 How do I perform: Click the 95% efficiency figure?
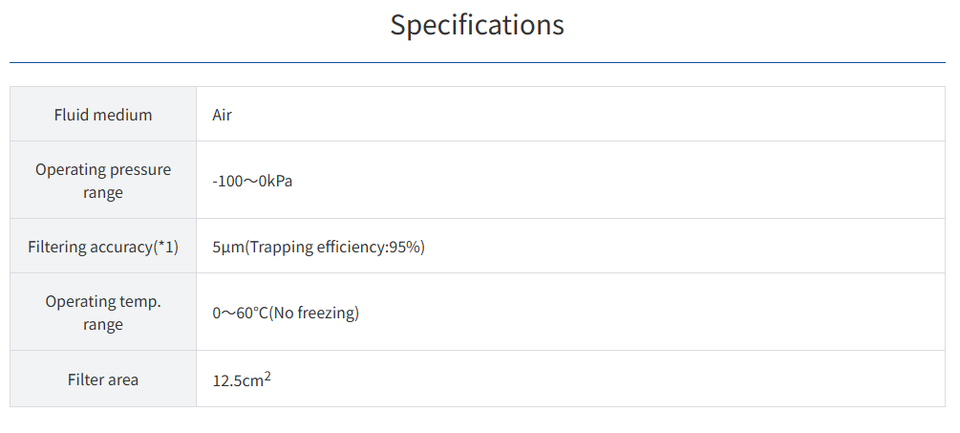click(405, 247)
